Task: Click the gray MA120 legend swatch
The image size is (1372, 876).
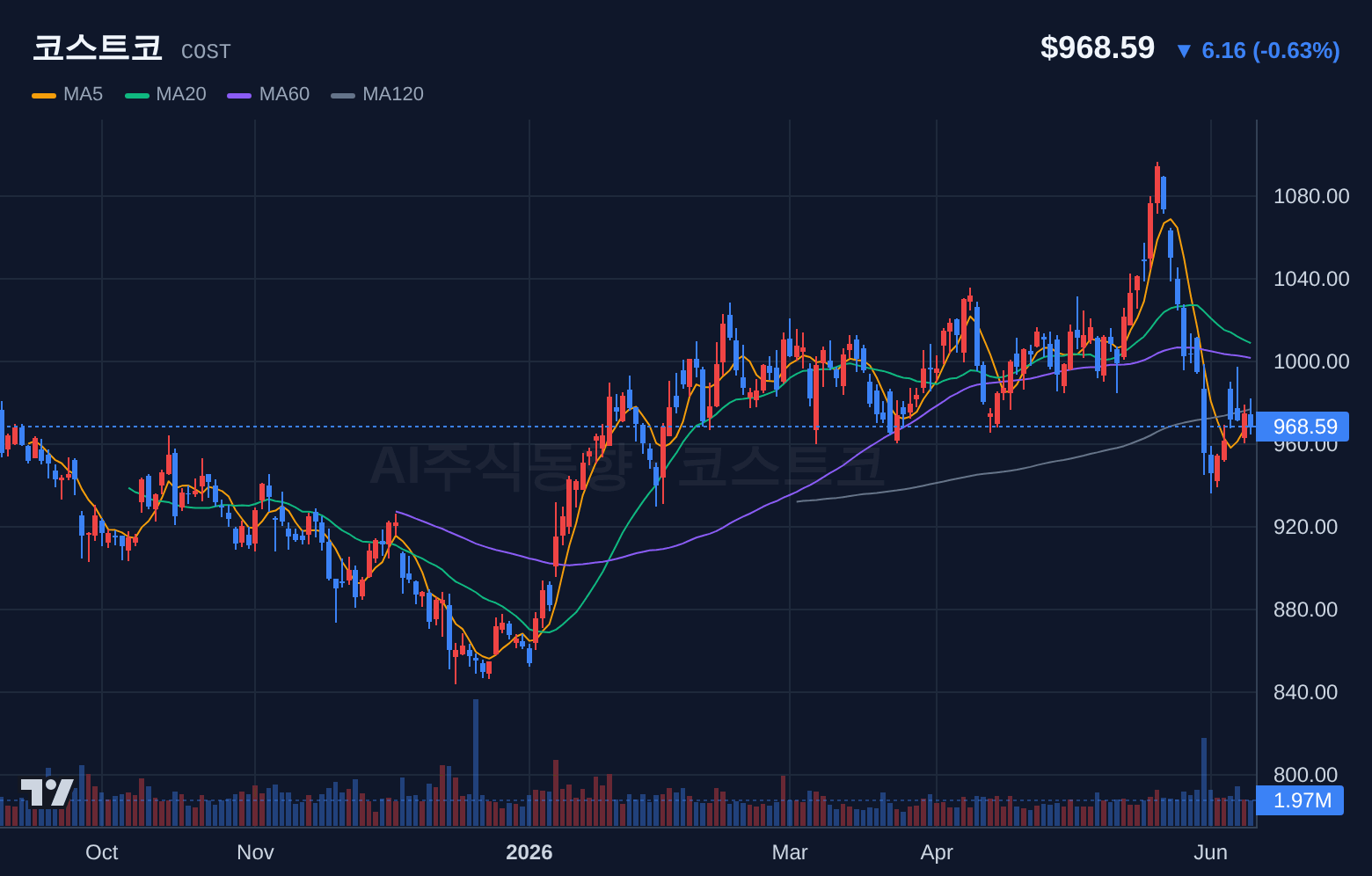Action: click(343, 95)
